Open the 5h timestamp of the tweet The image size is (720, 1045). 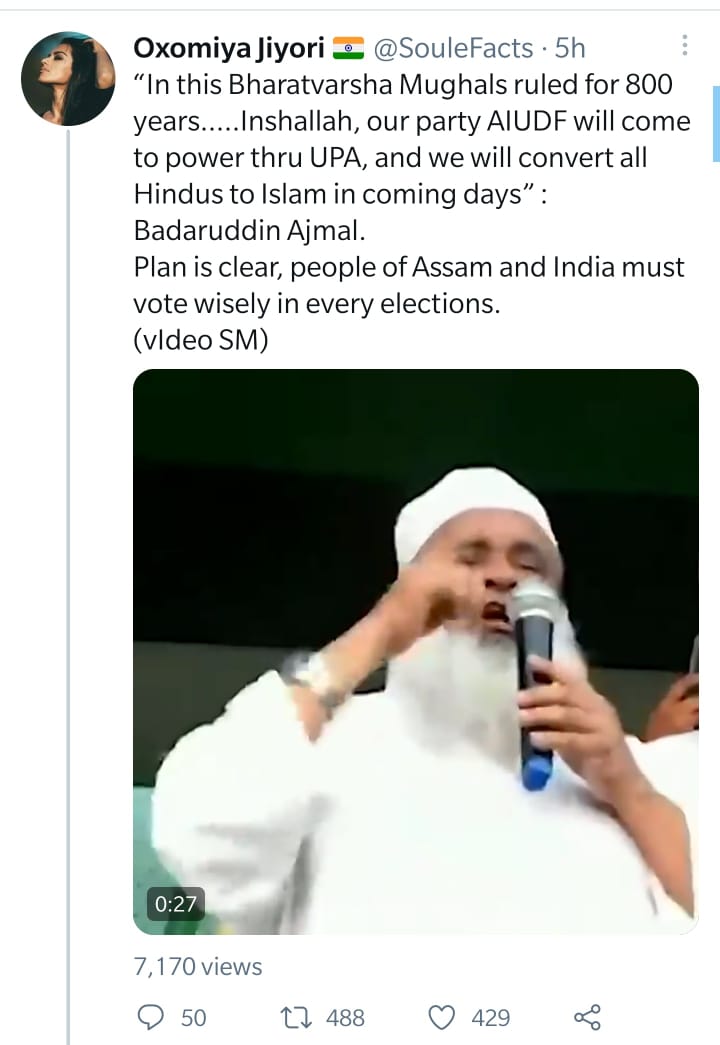click(570, 48)
